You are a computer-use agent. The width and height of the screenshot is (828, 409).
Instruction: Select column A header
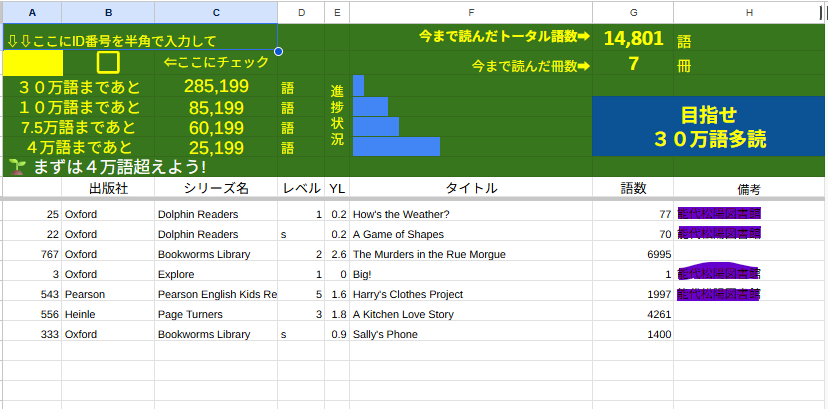(x=32, y=12)
